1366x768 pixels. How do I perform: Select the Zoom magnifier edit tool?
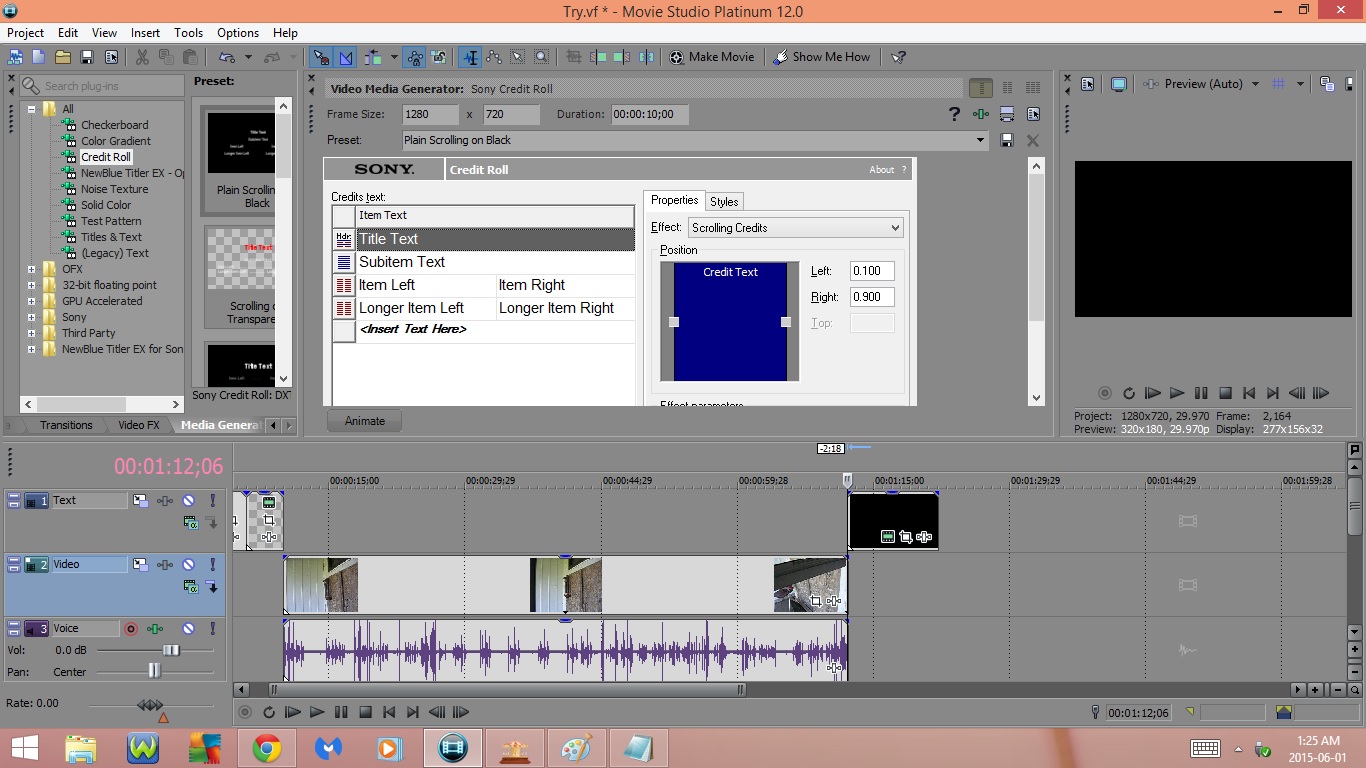pos(541,57)
